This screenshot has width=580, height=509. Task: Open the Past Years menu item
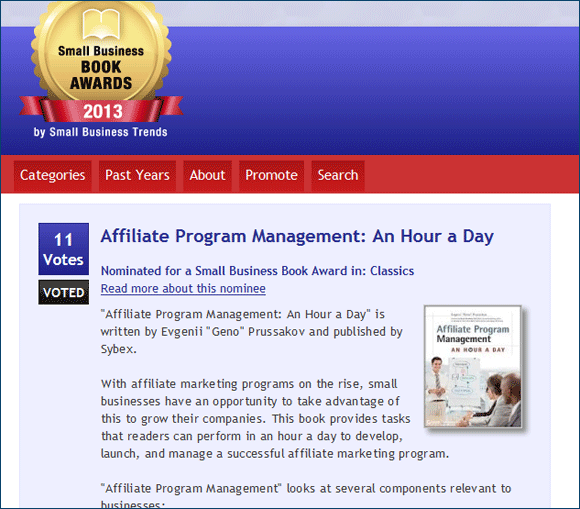137,175
